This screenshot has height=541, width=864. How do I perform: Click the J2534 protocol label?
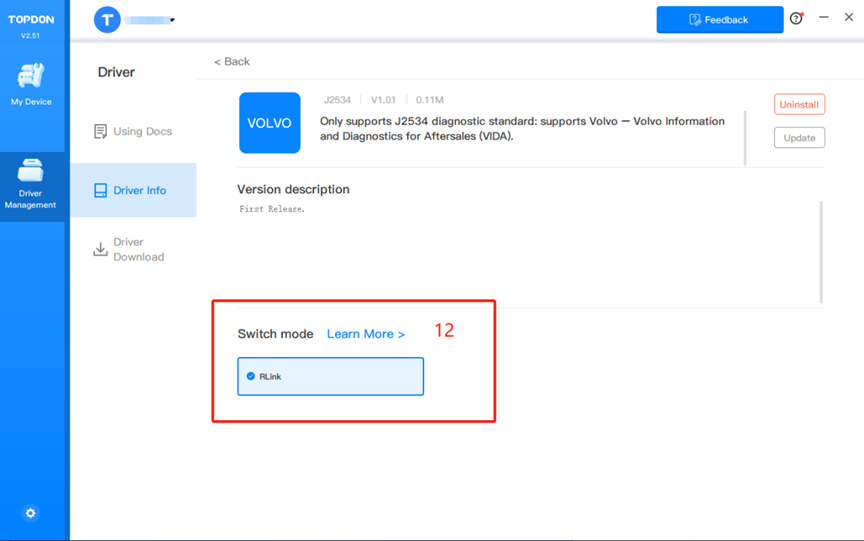coord(337,100)
